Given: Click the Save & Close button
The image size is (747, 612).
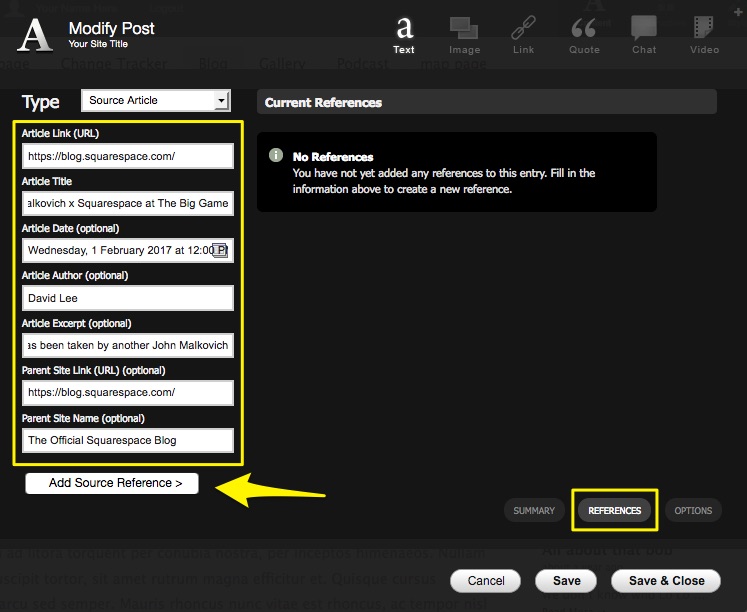Looking at the screenshot, I should (666, 581).
